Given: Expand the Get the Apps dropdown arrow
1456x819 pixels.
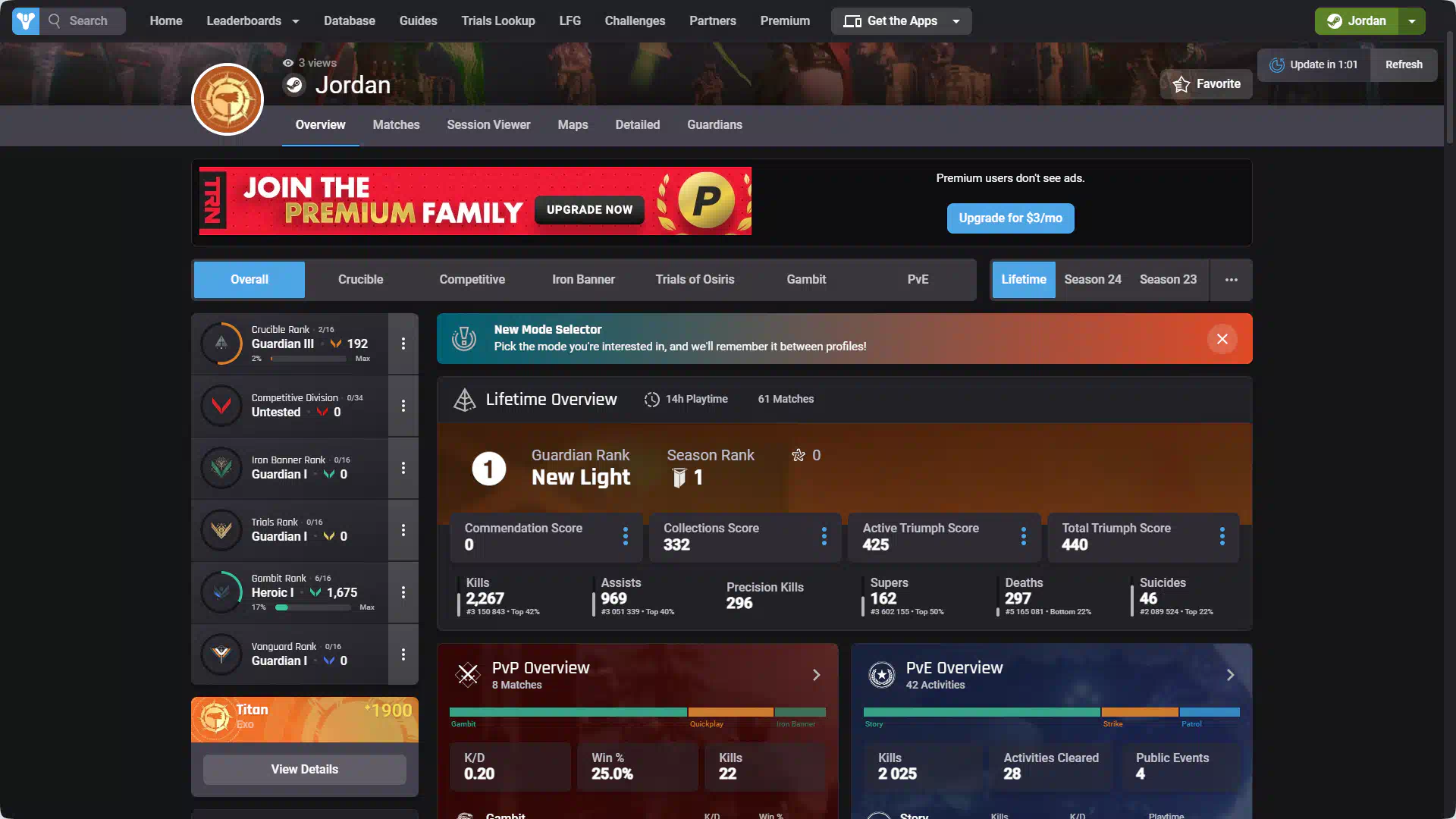Looking at the screenshot, I should point(956,21).
